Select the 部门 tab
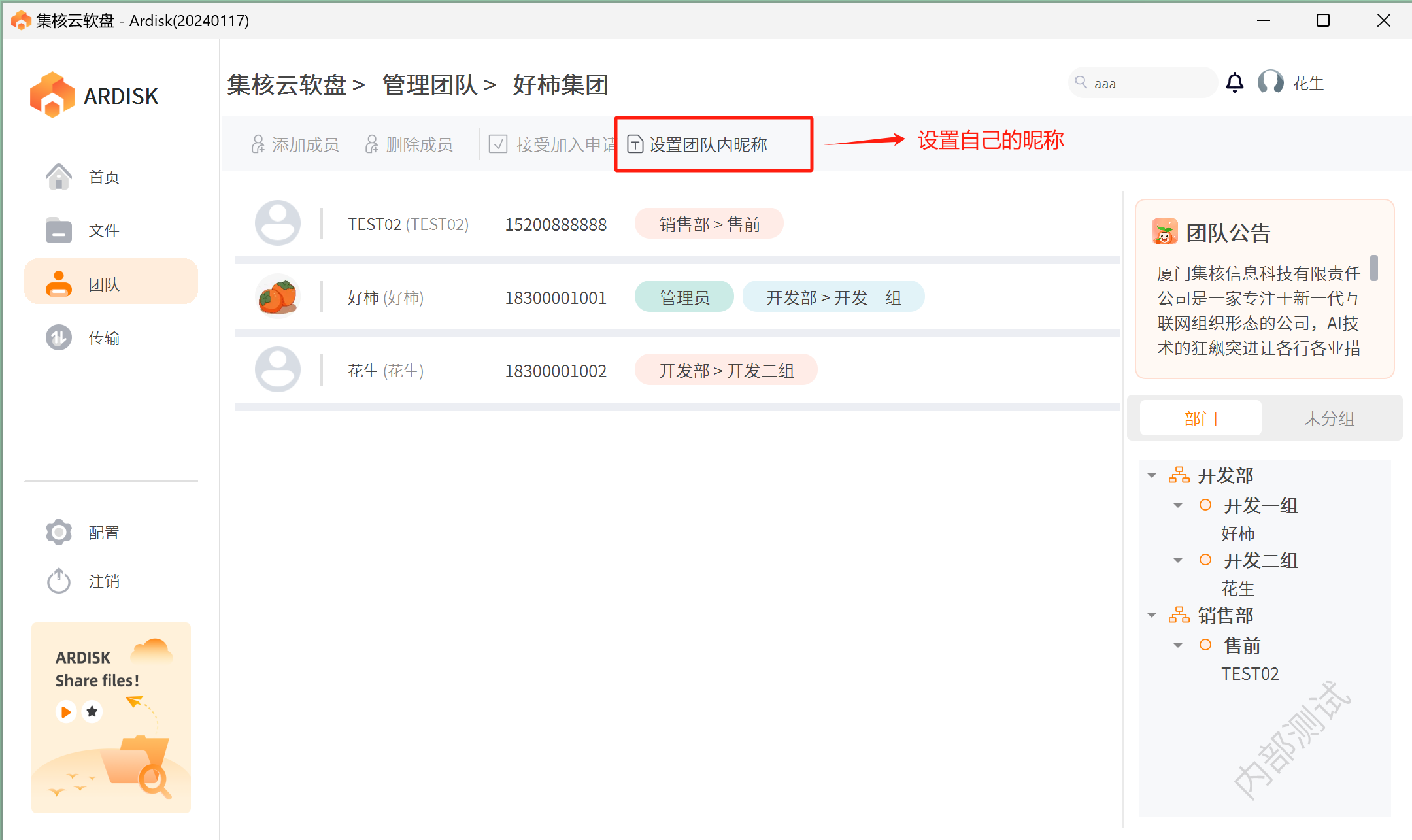This screenshot has height=840, width=1412. point(1200,418)
